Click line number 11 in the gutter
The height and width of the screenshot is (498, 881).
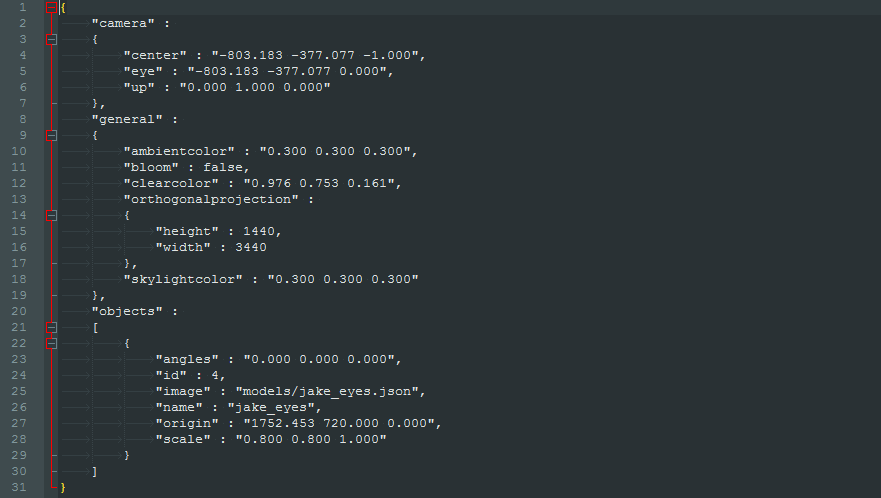click(x=22, y=167)
